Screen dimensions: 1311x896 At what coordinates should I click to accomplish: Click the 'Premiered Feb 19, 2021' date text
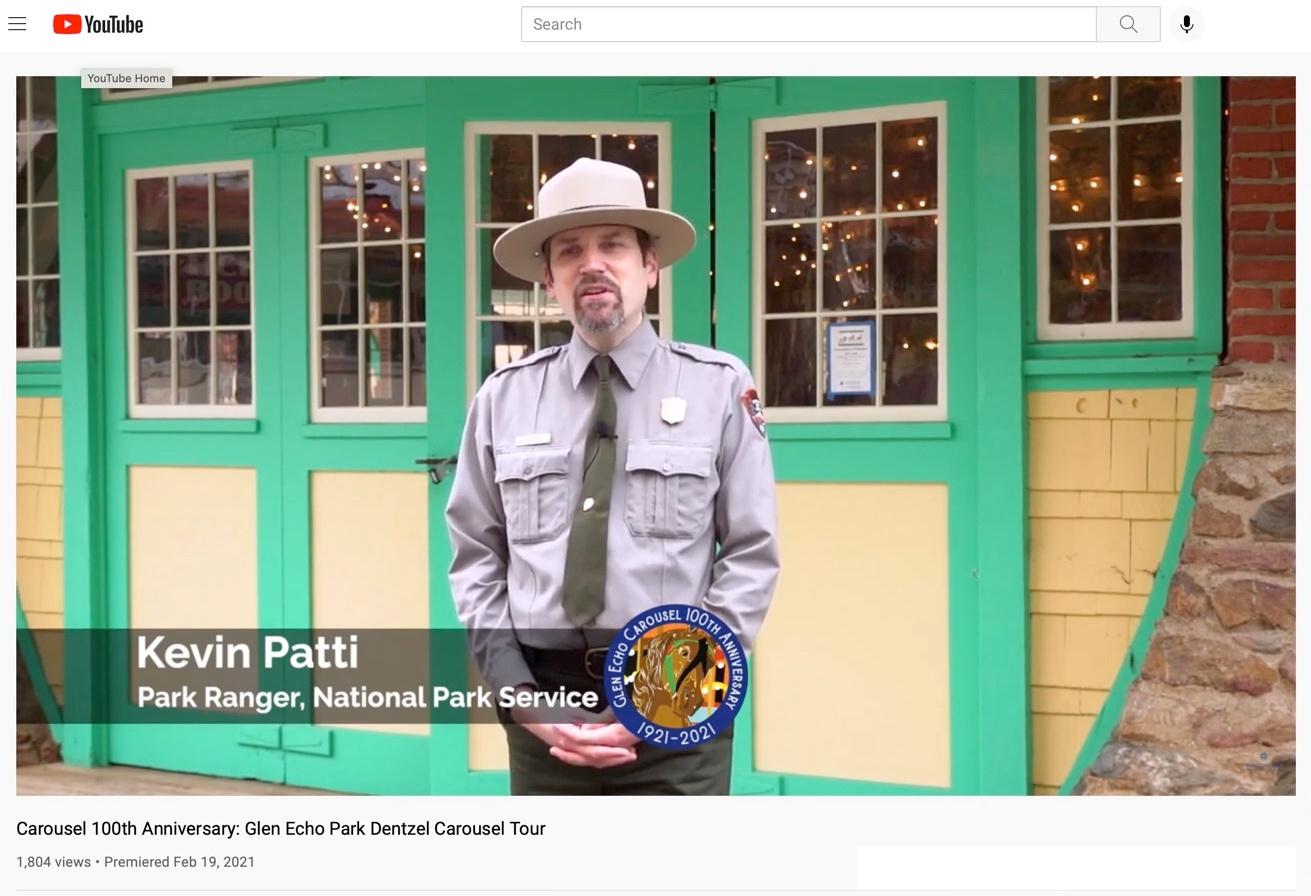(180, 862)
